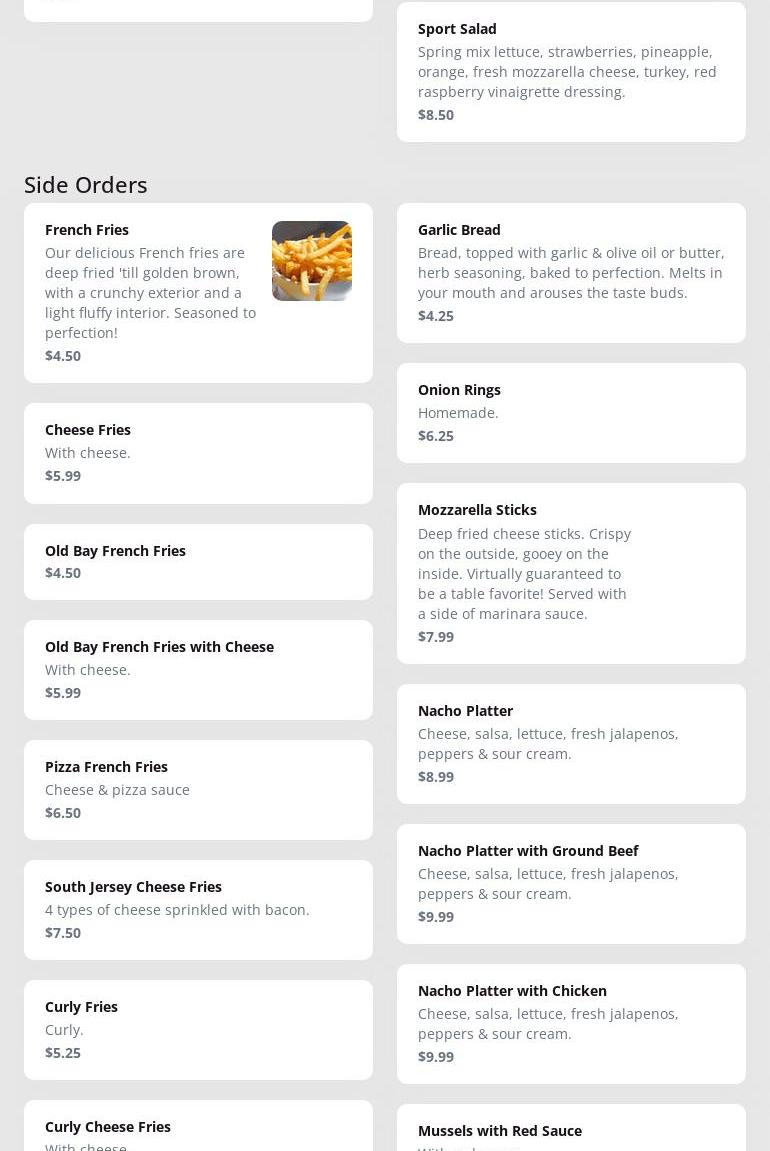Open Mussels with Red Sauce item
The height and width of the screenshot is (1151, 770).
point(570,1131)
